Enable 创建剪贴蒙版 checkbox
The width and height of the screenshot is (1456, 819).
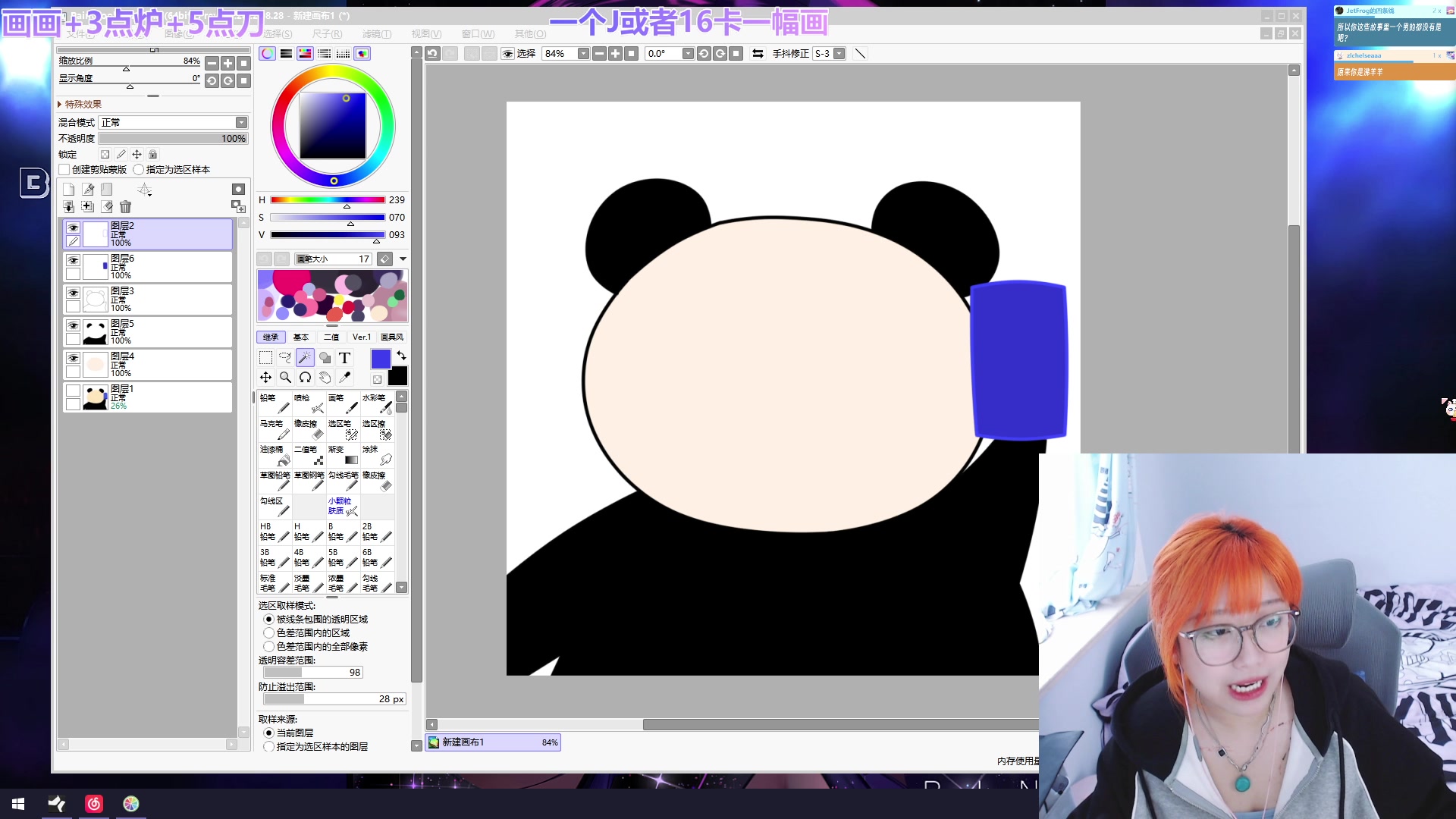(65, 170)
